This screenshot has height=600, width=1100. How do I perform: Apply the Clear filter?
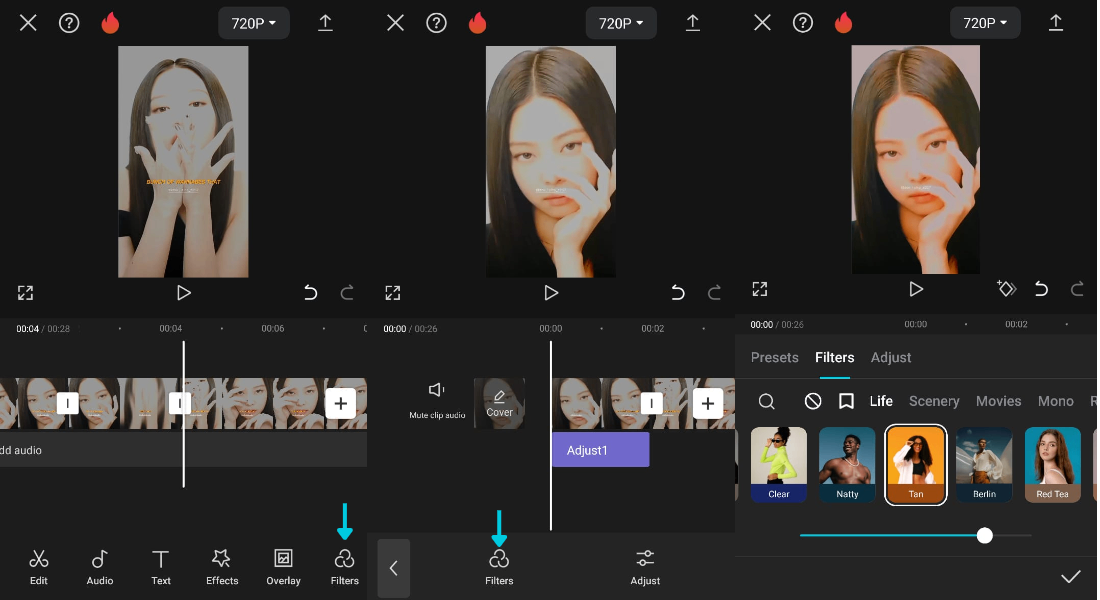[779, 465]
